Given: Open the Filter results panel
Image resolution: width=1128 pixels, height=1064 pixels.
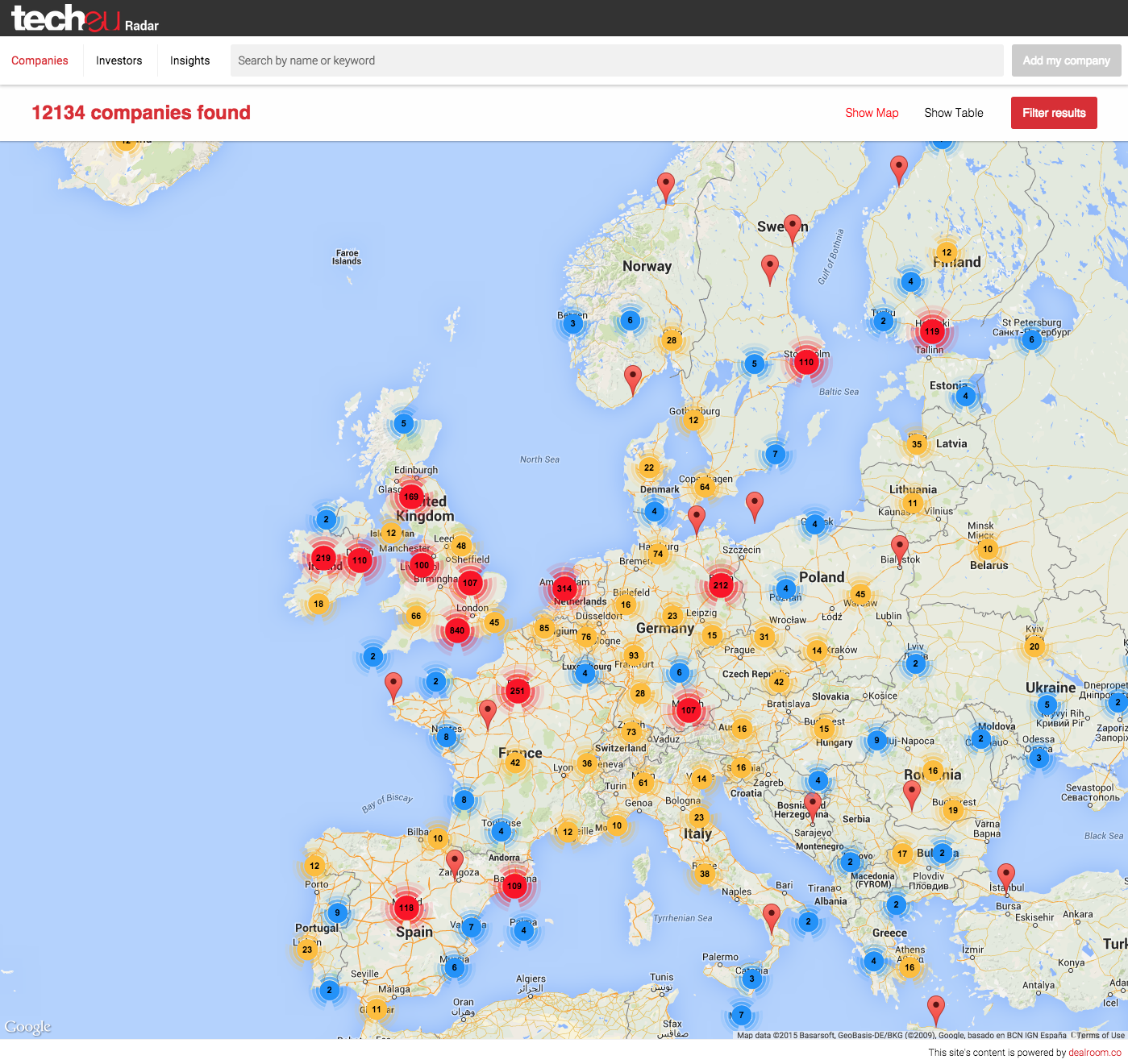Looking at the screenshot, I should (x=1054, y=113).
